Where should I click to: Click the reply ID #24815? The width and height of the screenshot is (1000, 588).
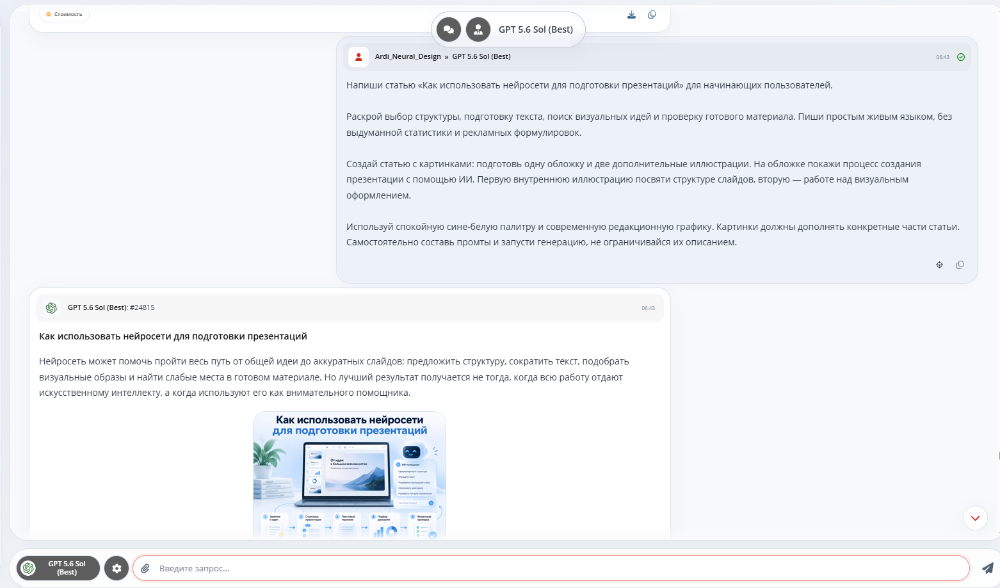tap(142, 307)
